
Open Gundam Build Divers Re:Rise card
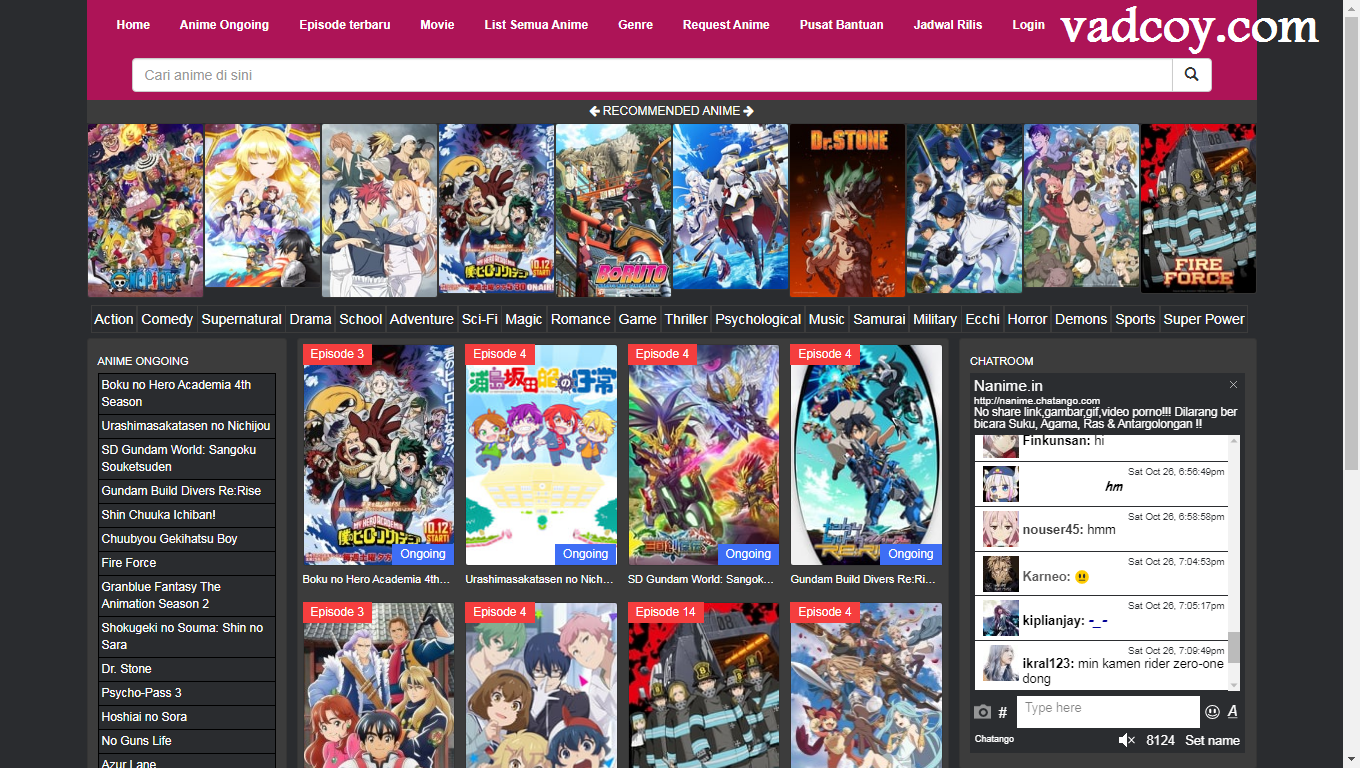pyautogui.click(x=866, y=455)
